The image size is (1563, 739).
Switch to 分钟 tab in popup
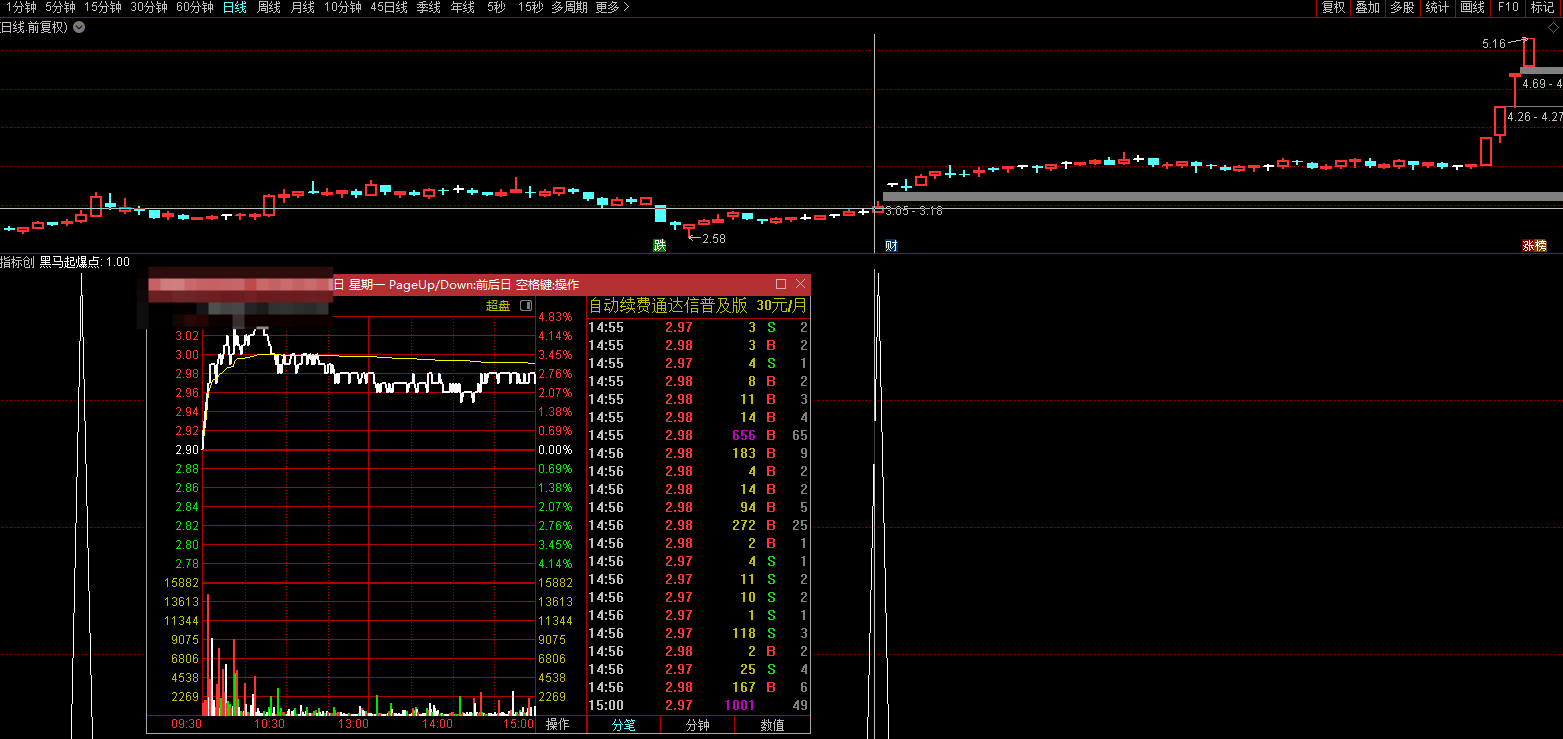tap(697, 725)
